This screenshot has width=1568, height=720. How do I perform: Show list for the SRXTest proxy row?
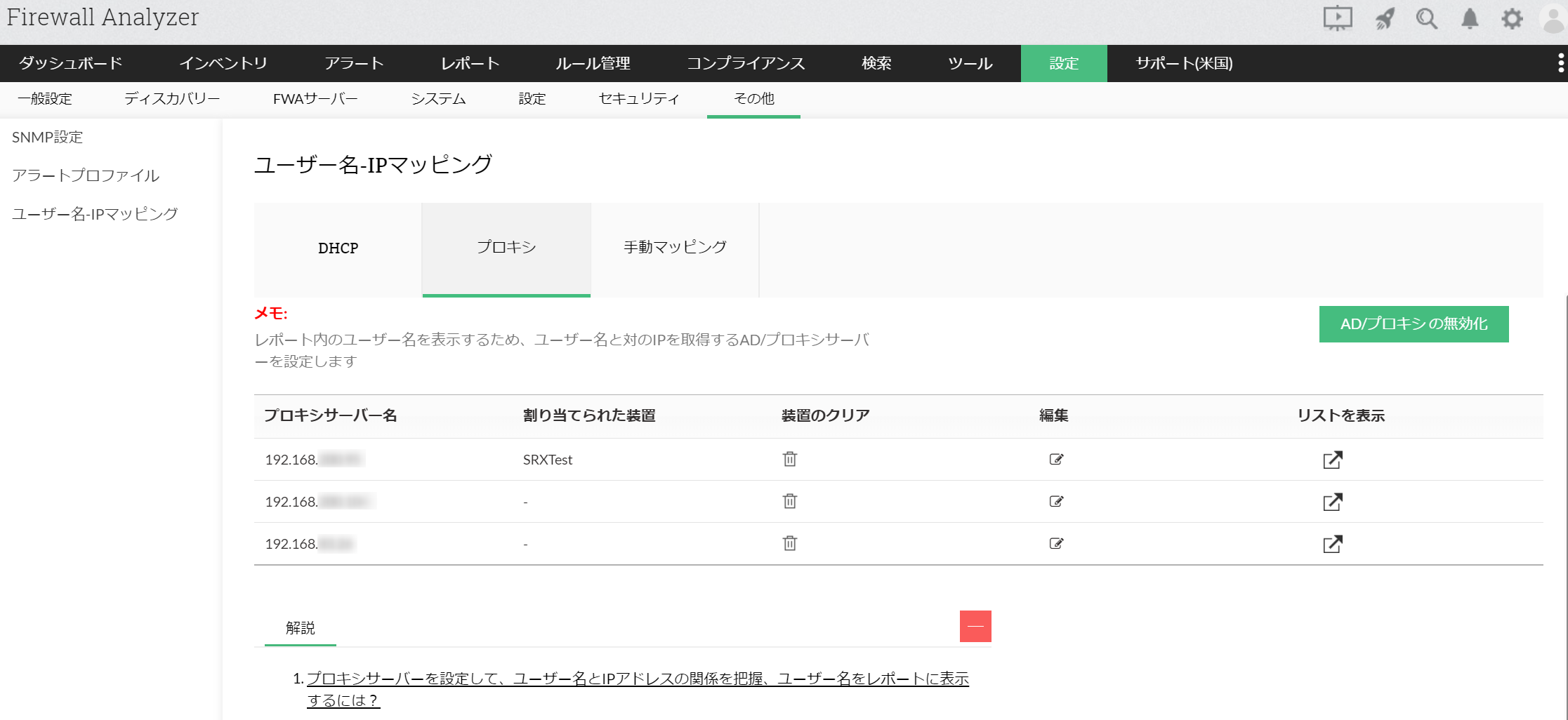[x=1332, y=460]
